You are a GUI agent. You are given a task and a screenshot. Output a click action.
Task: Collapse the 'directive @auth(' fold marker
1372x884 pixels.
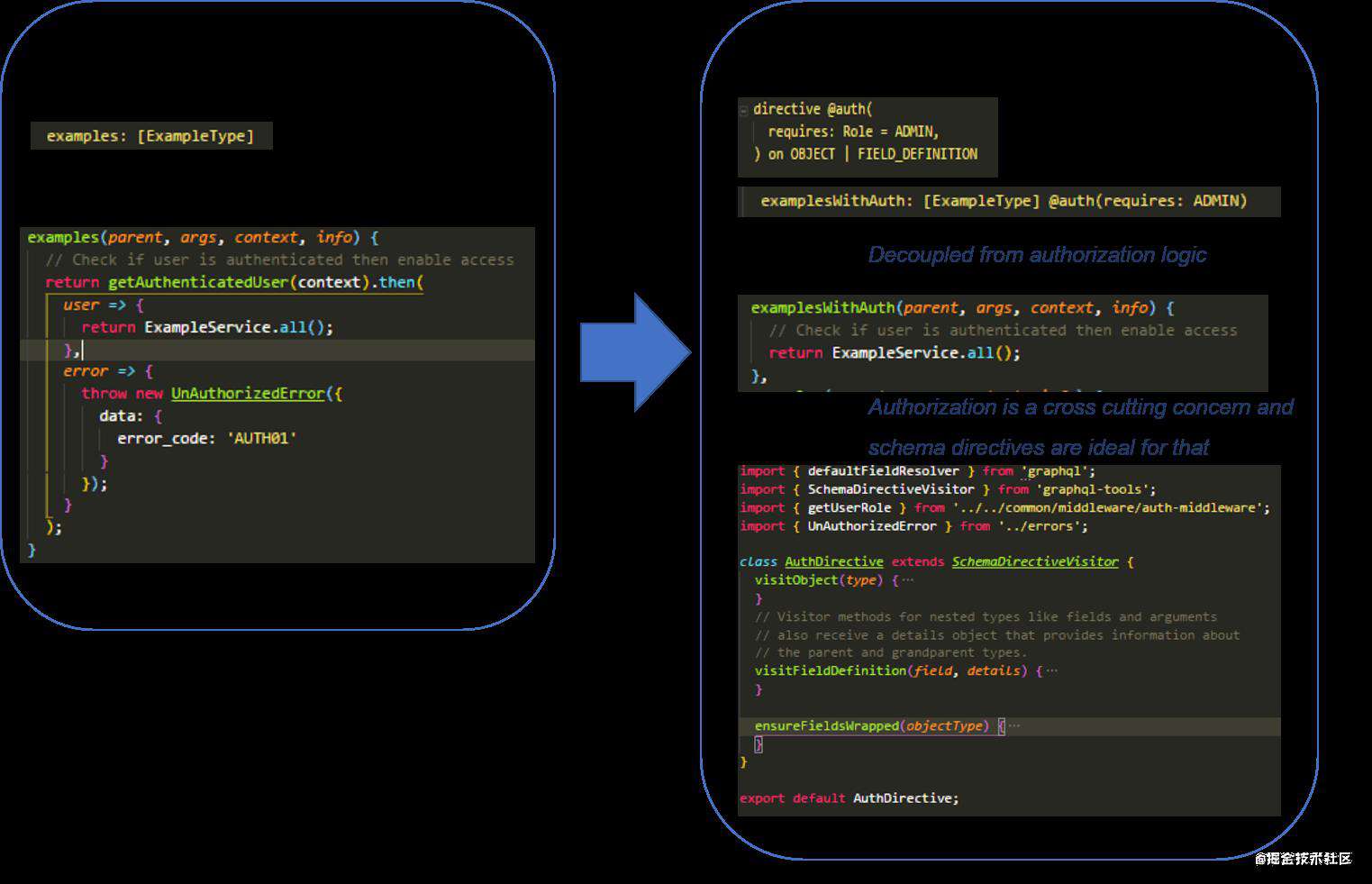744,110
